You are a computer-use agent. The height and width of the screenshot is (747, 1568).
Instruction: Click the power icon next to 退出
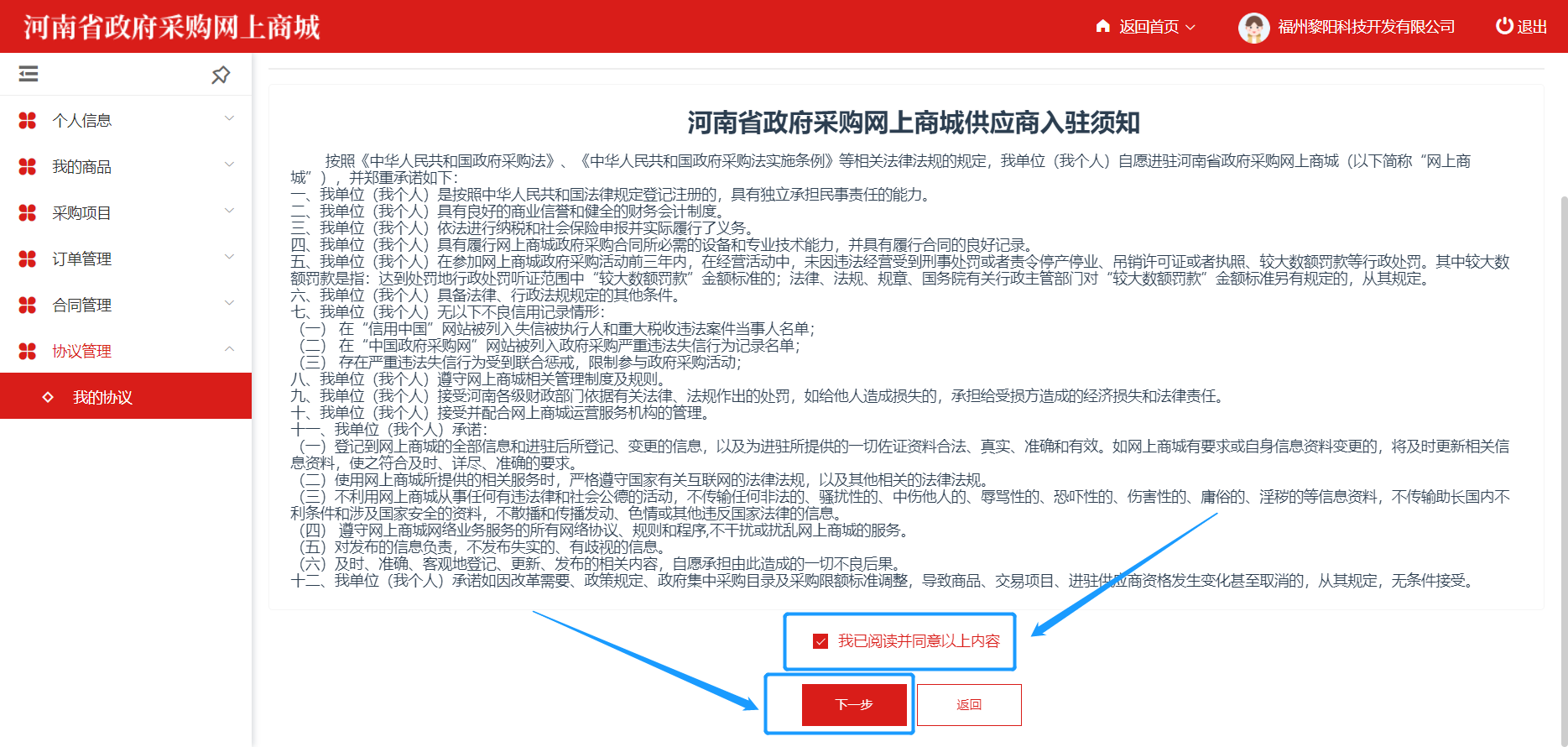click(1504, 26)
